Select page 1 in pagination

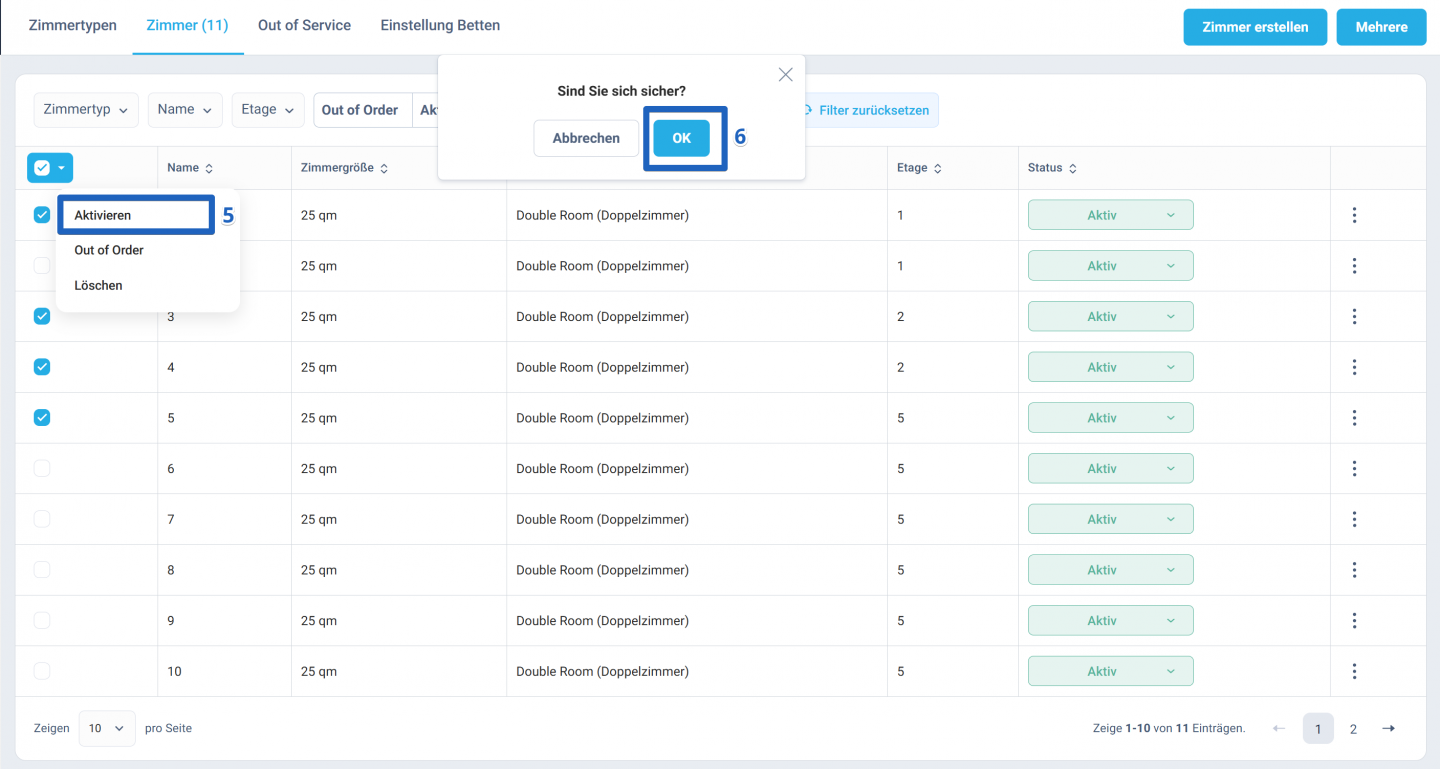(x=1318, y=729)
